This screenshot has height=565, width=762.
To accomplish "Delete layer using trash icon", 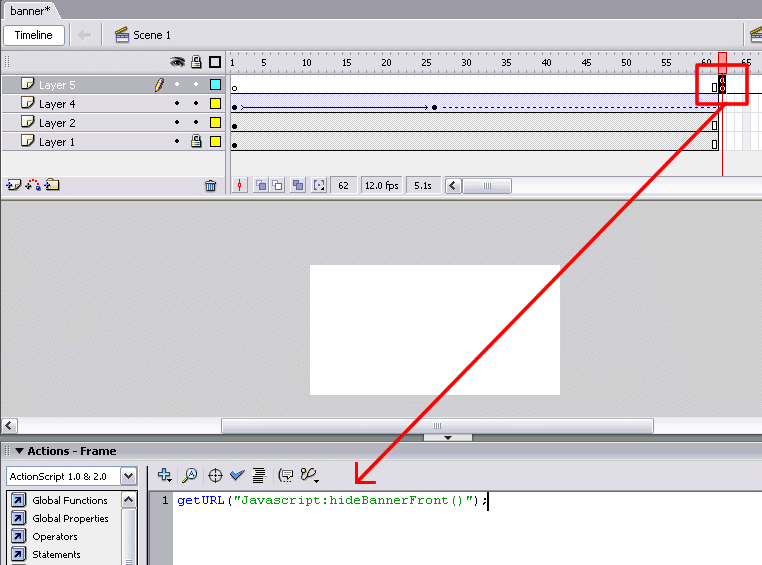I will point(210,185).
